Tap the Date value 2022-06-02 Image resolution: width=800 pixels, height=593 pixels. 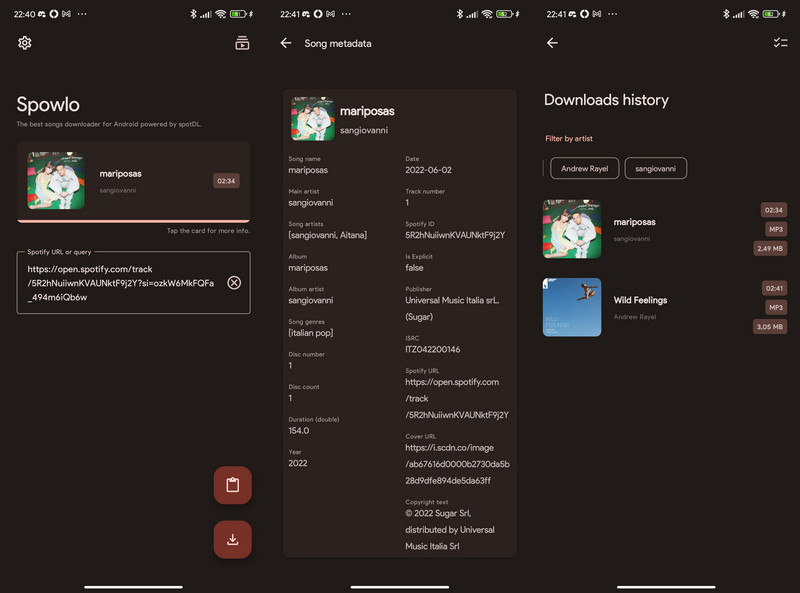pyautogui.click(x=429, y=170)
